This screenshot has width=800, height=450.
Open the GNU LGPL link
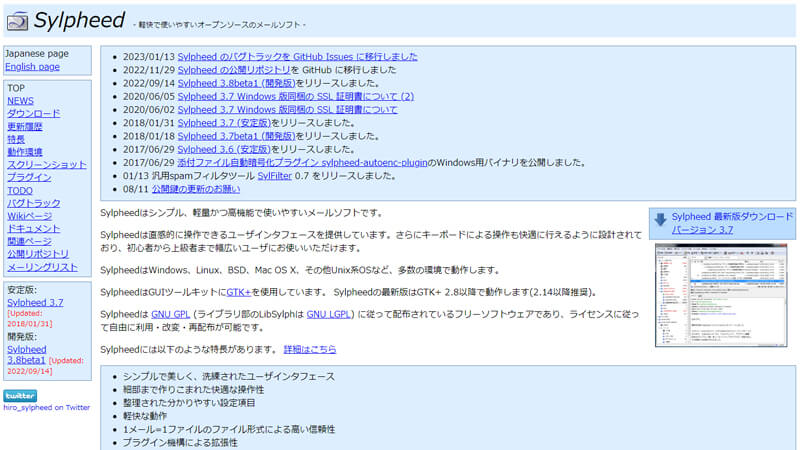coord(329,314)
